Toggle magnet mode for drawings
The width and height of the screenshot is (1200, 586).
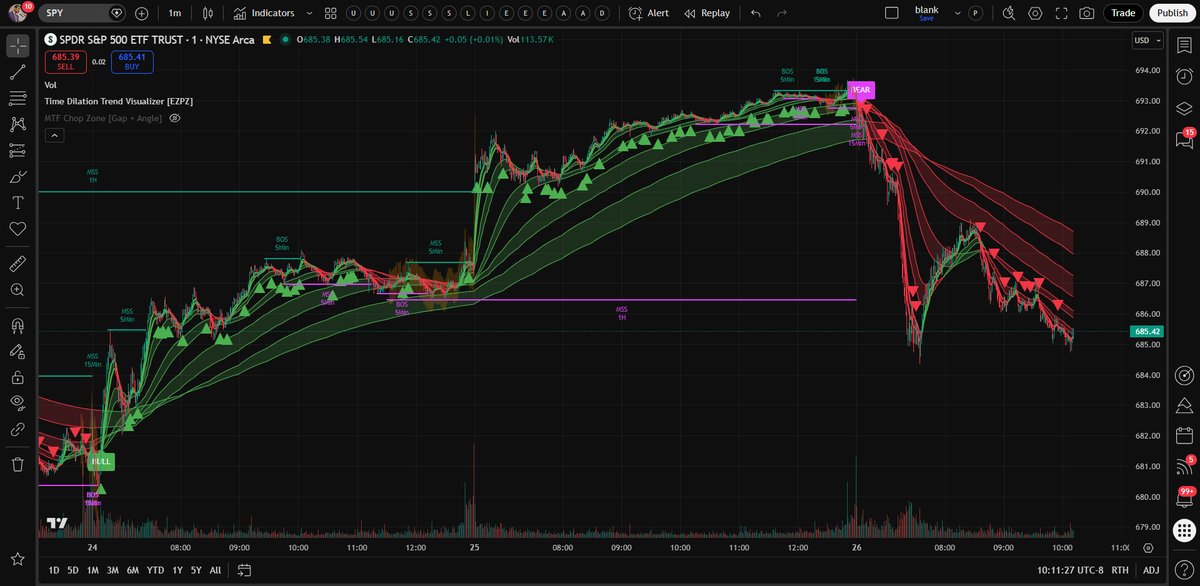[17, 325]
